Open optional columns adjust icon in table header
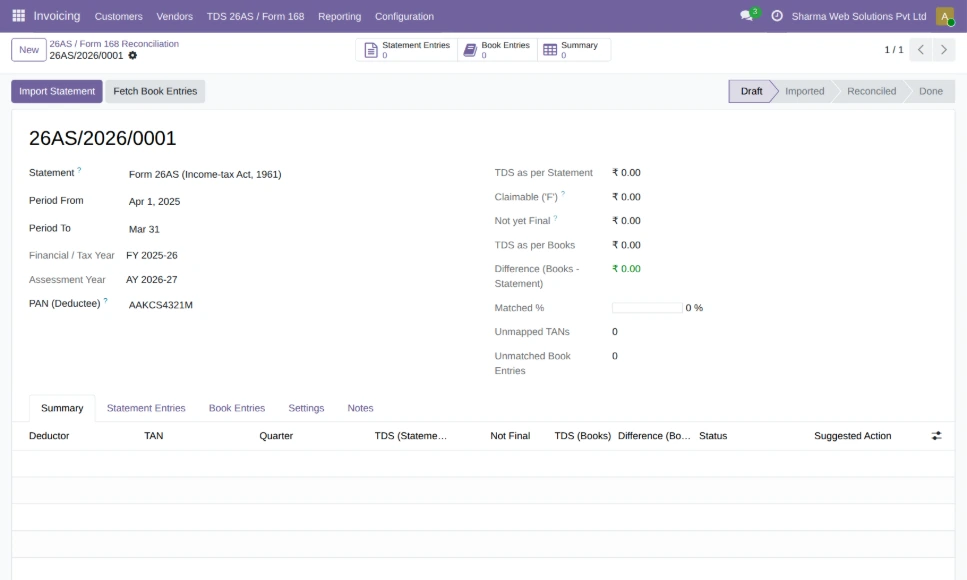 point(936,436)
